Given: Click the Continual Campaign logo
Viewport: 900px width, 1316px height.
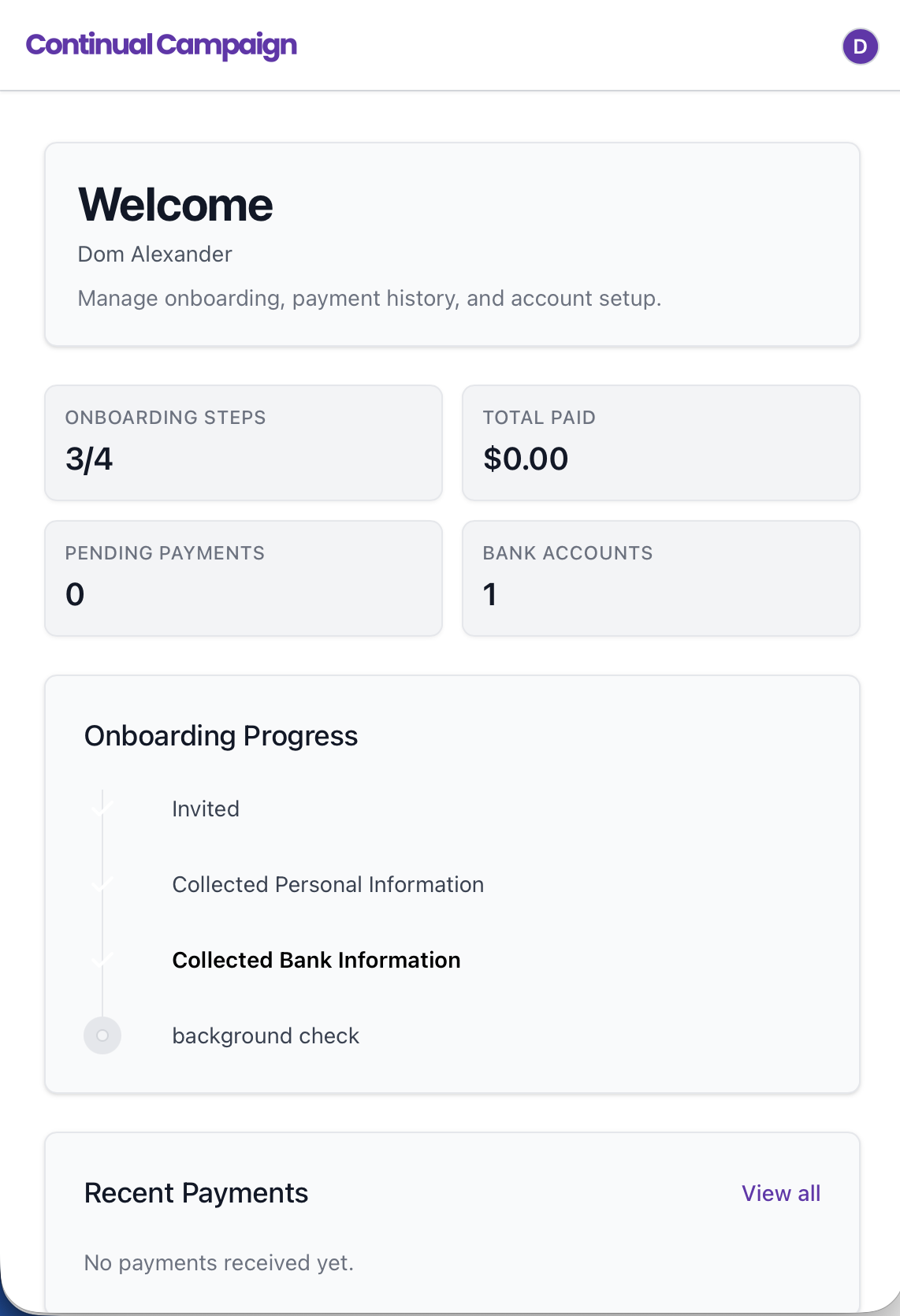Looking at the screenshot, I should 162,45.
